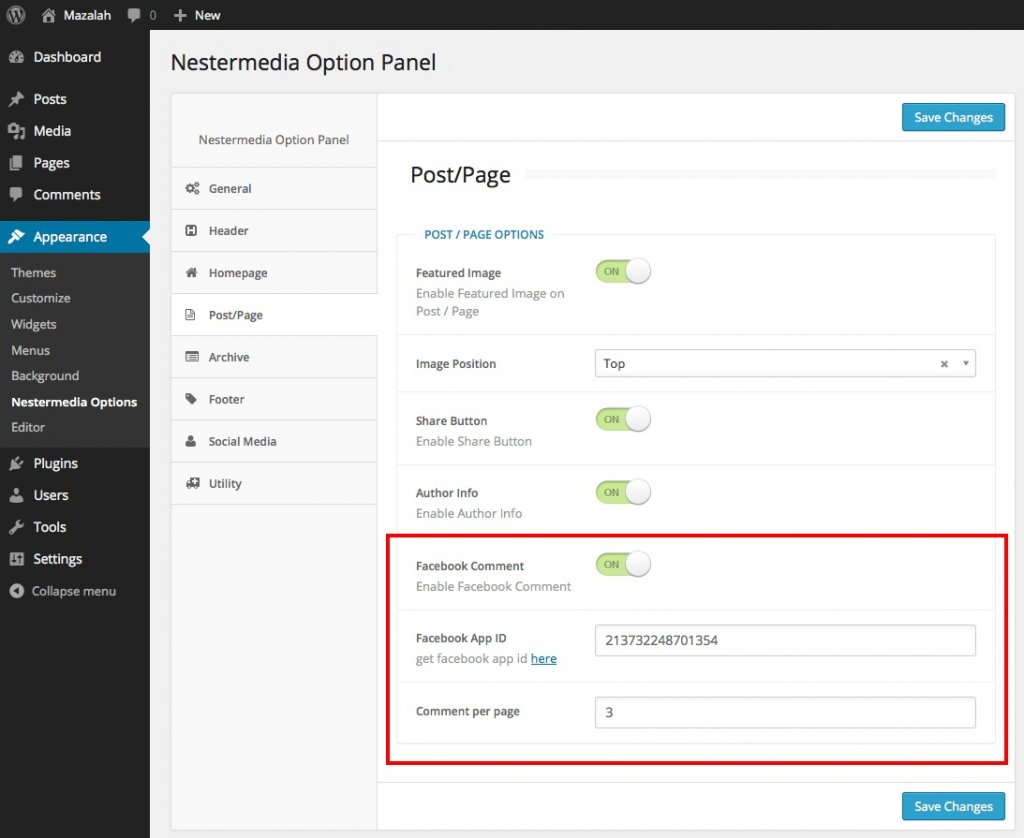Open the Utility options tab

coord(274,483)
